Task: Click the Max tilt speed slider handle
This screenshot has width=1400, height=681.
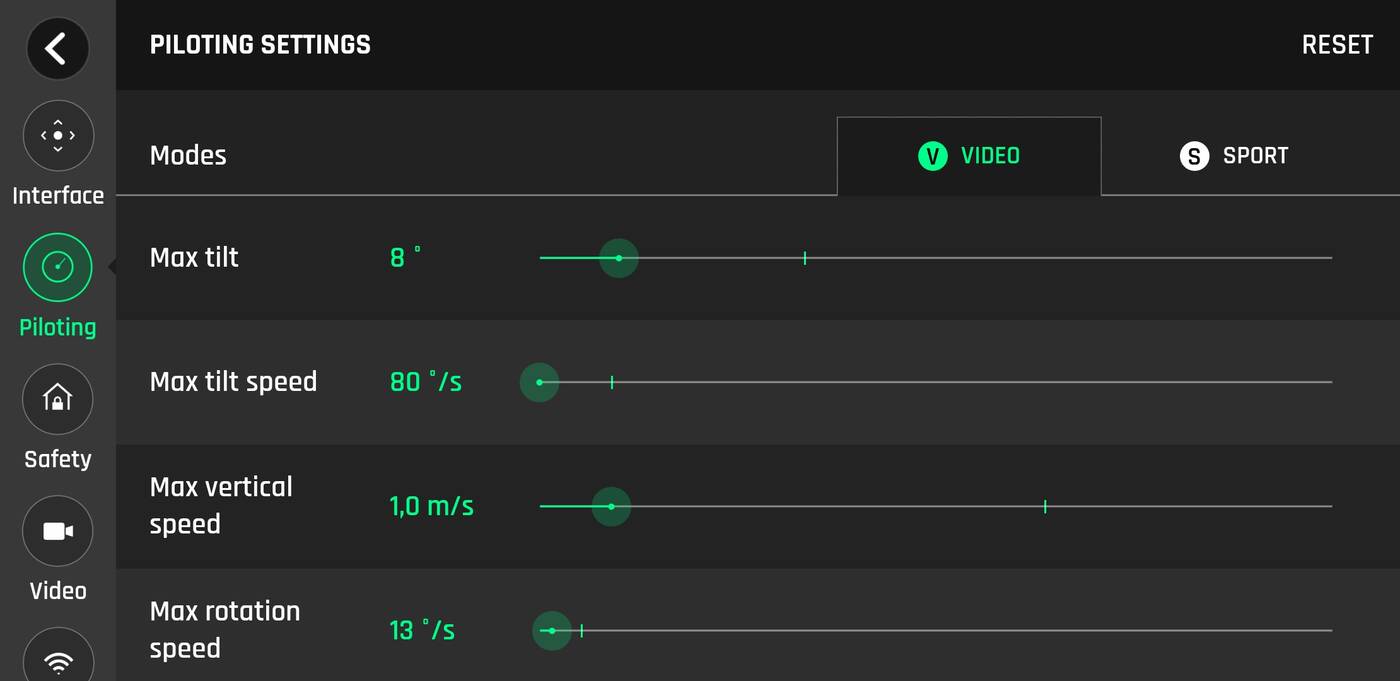Action: (539, 382)
